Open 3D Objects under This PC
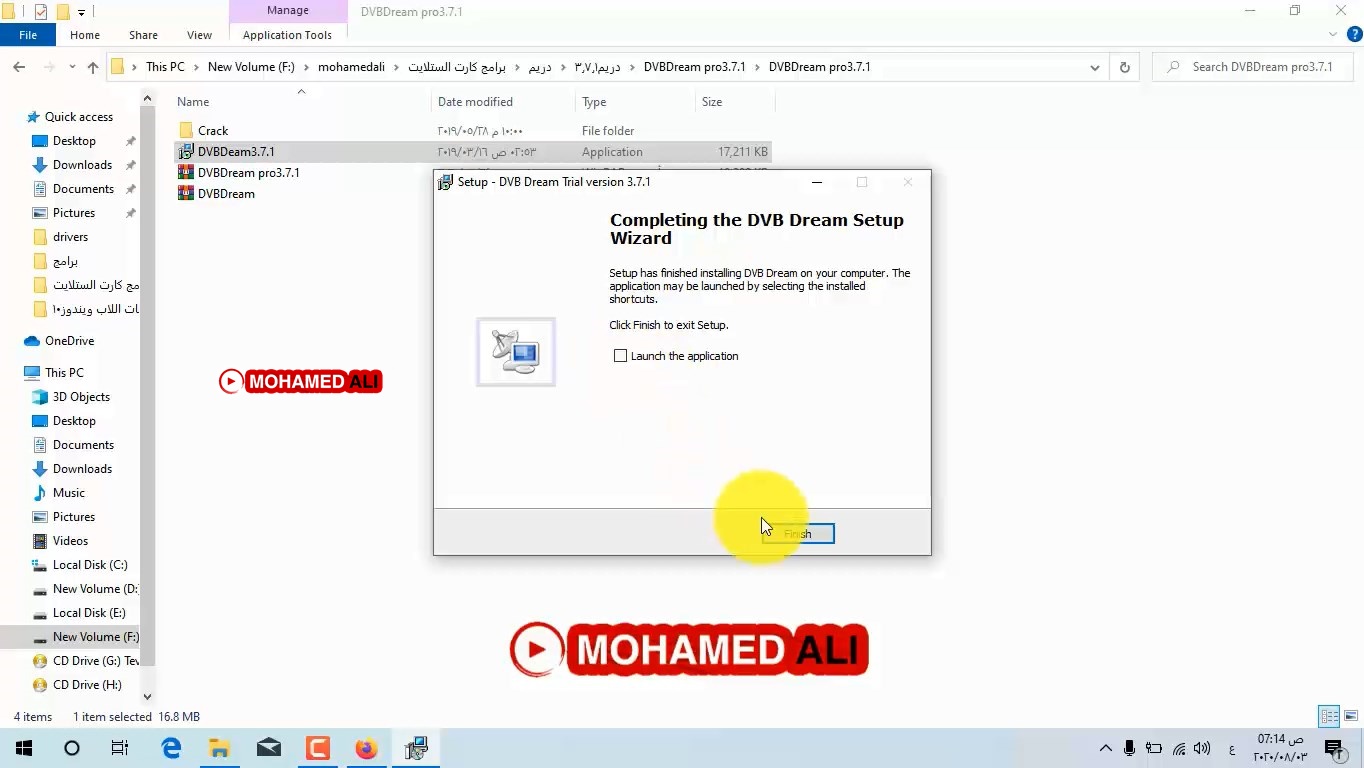The height and width of the screenshot is (768, 1364). (x=81, y=397)
